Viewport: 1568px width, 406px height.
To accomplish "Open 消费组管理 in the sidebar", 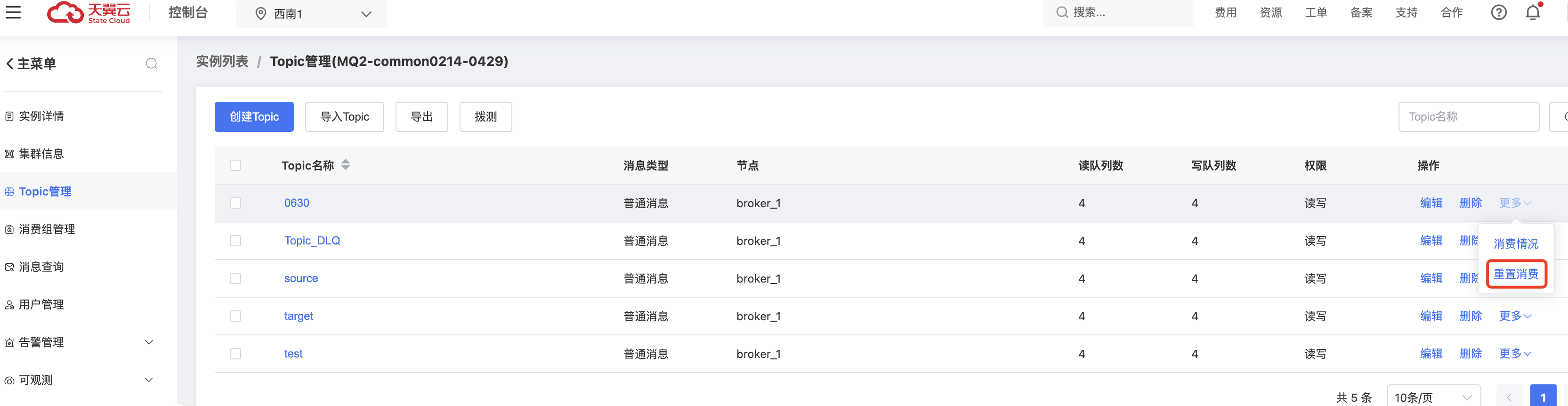I will [x=47, y=229].
